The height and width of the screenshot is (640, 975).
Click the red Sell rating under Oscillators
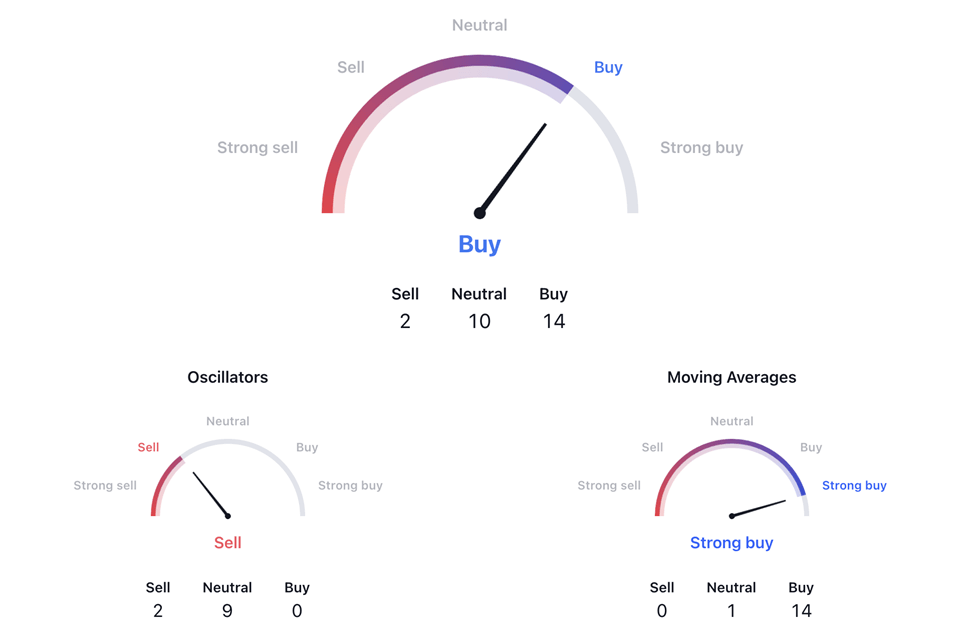[x=228, y=542]
